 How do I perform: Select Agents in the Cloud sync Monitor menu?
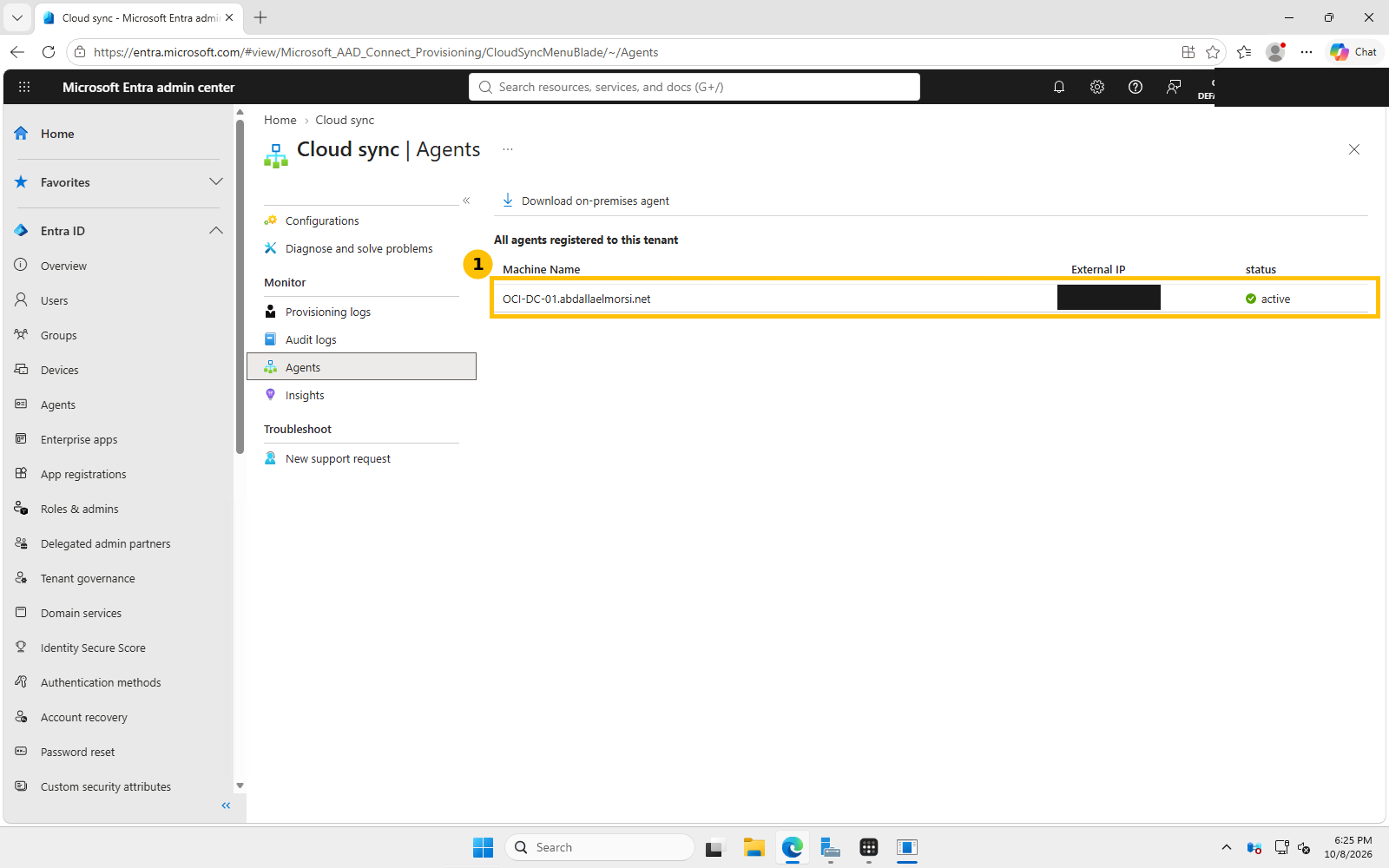tap(362, 367)
